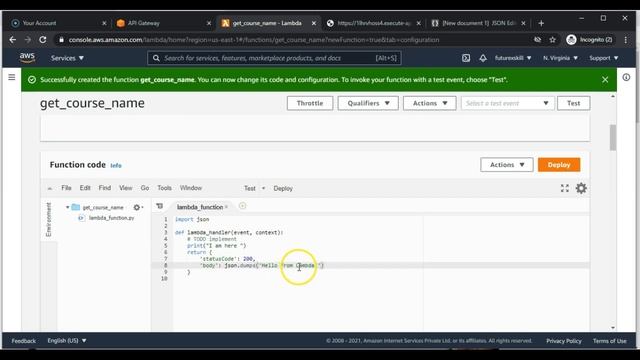This screenshot has width=640, height=360.
Task: Reload the browser page
Action: (42, 40)
